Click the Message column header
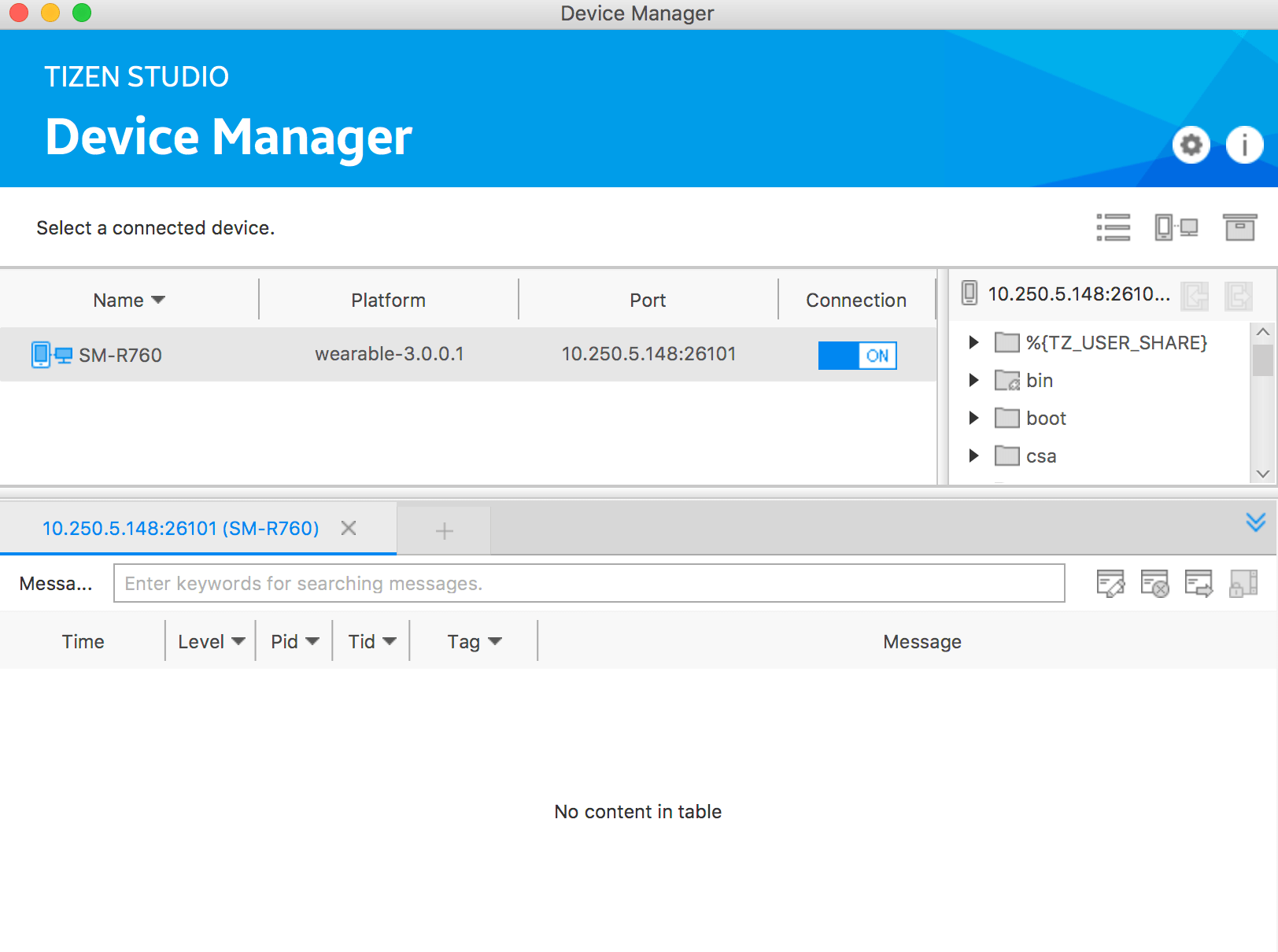Viewport: 1278px width, 952px height. [x=922, y=641]
